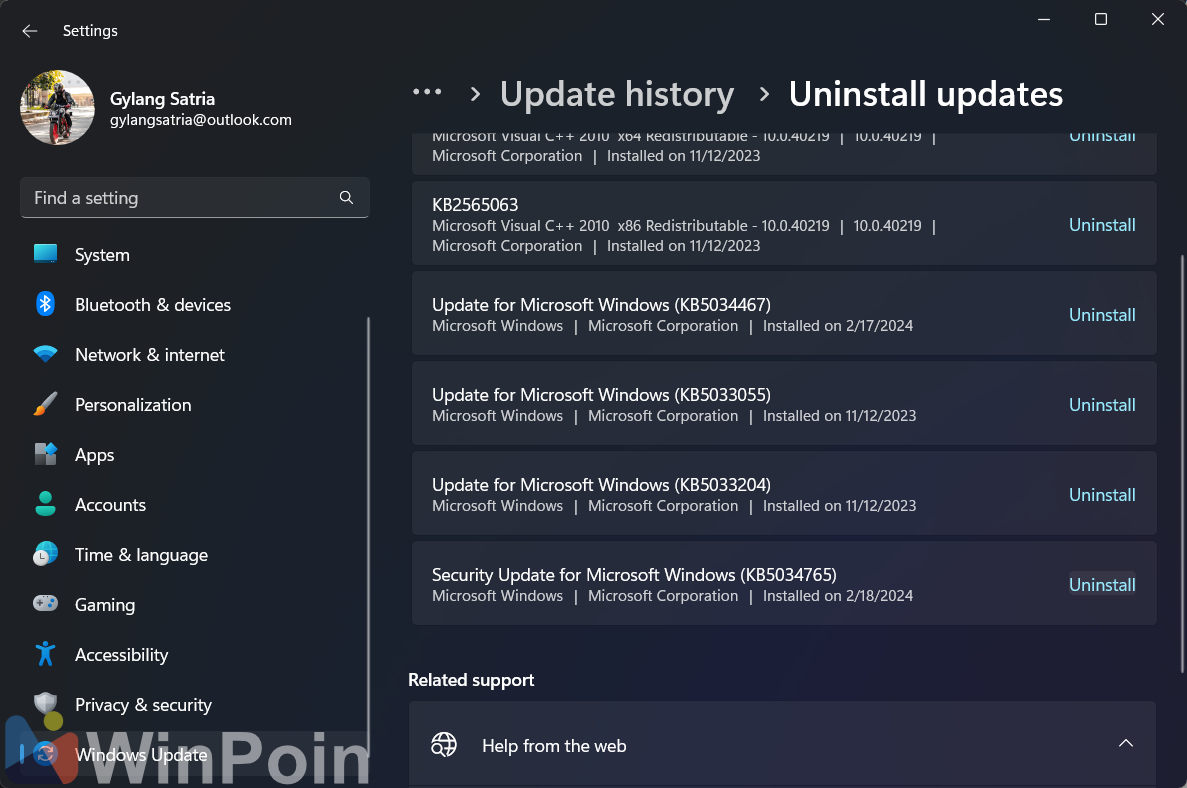Click the Find a setting search box
Screen dimensions: 1187x788
(x=180, y=198)
